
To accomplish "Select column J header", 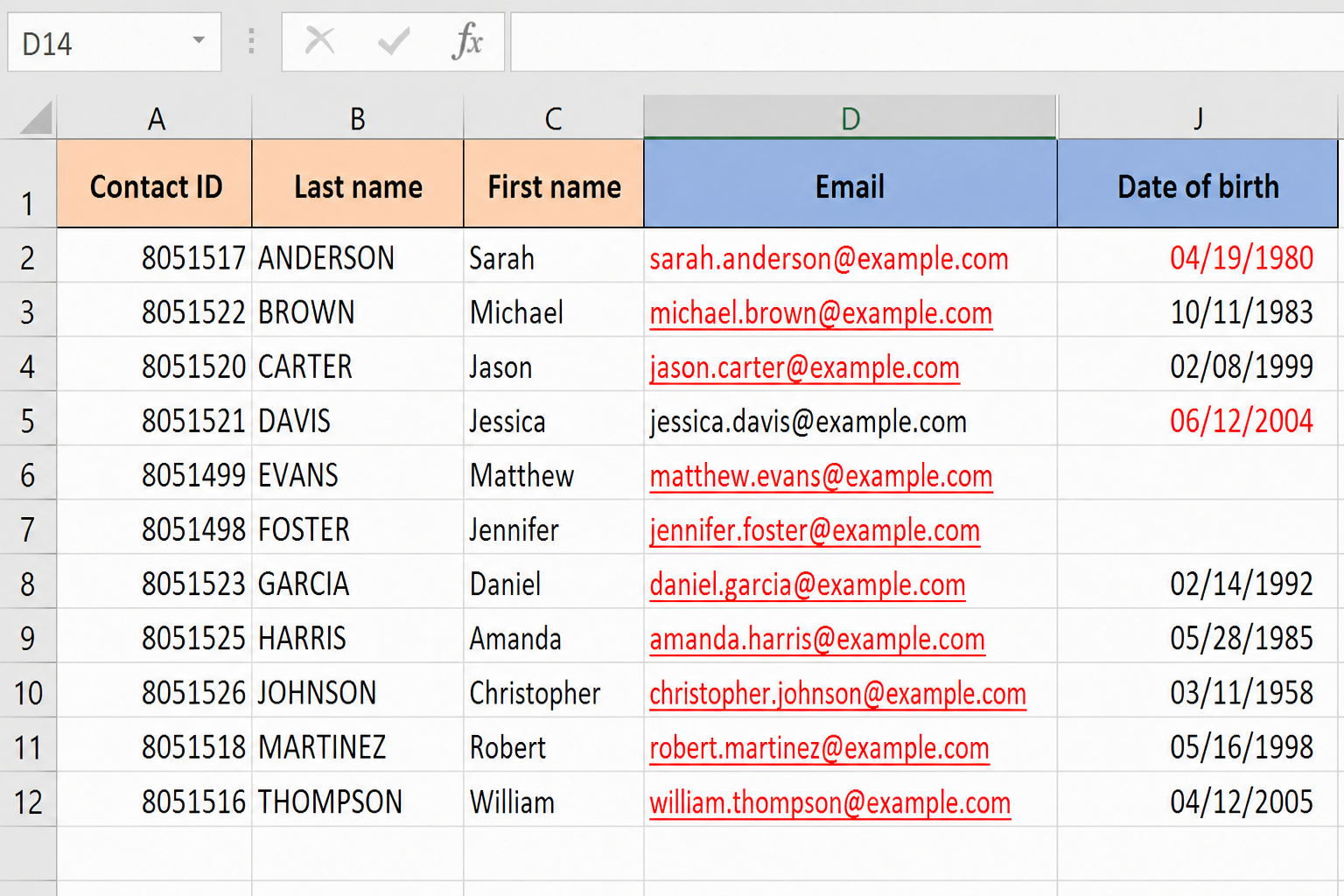I will 1198,117.
